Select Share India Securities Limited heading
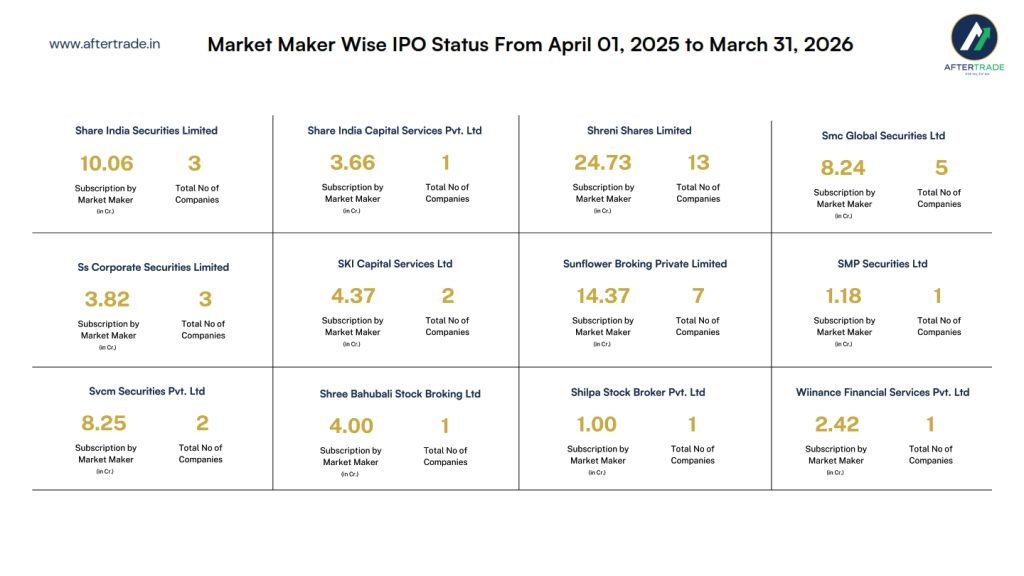The height and width of the screenshot is (576, 1024). click(146, 131)
